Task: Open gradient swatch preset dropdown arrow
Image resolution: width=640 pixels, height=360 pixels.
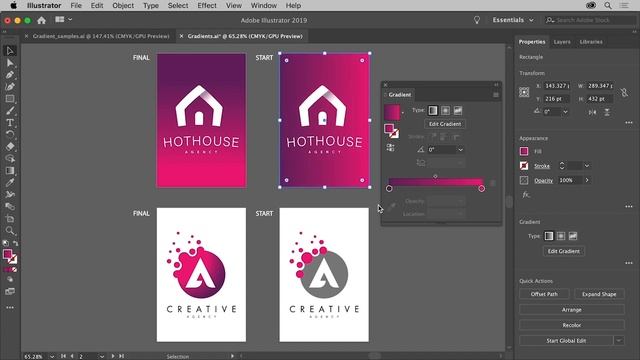Action: [x=402, y=113]
